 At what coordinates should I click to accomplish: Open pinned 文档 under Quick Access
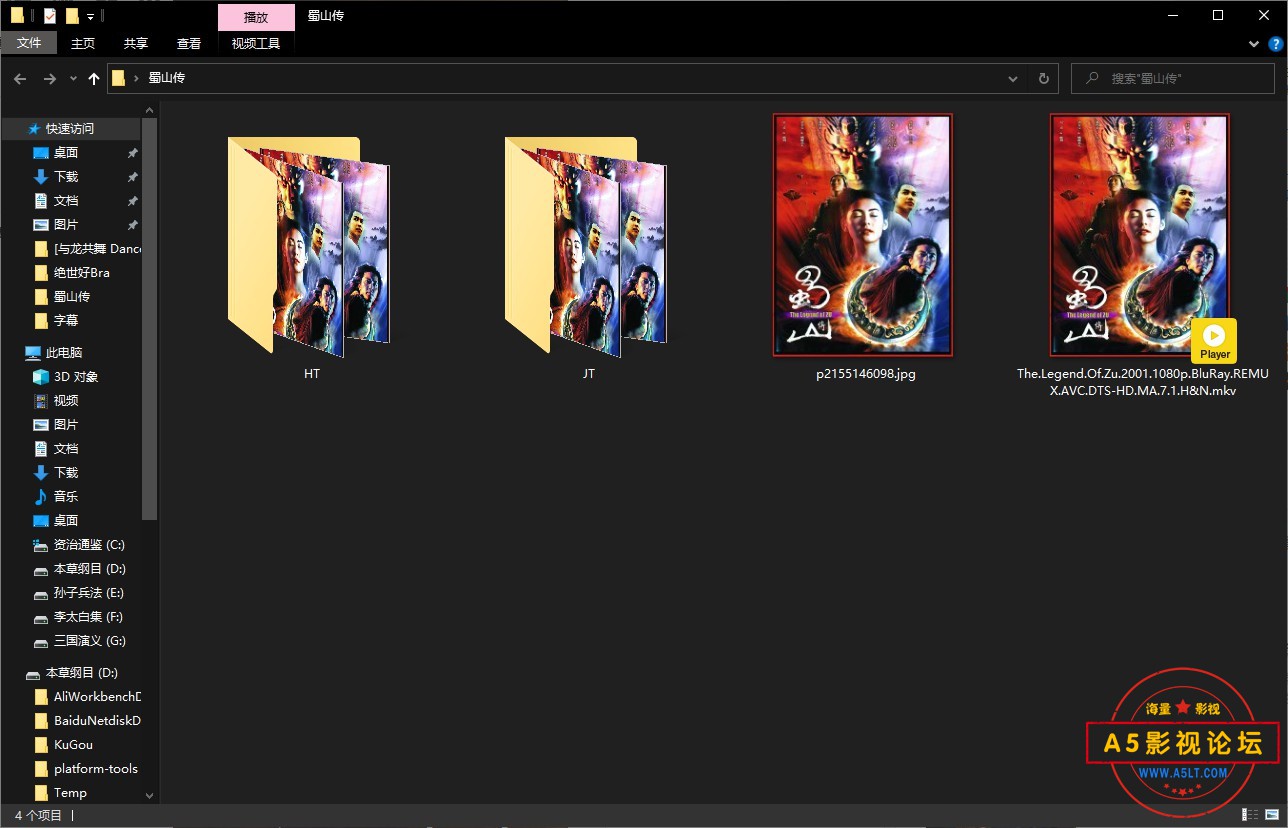(66, 200)
